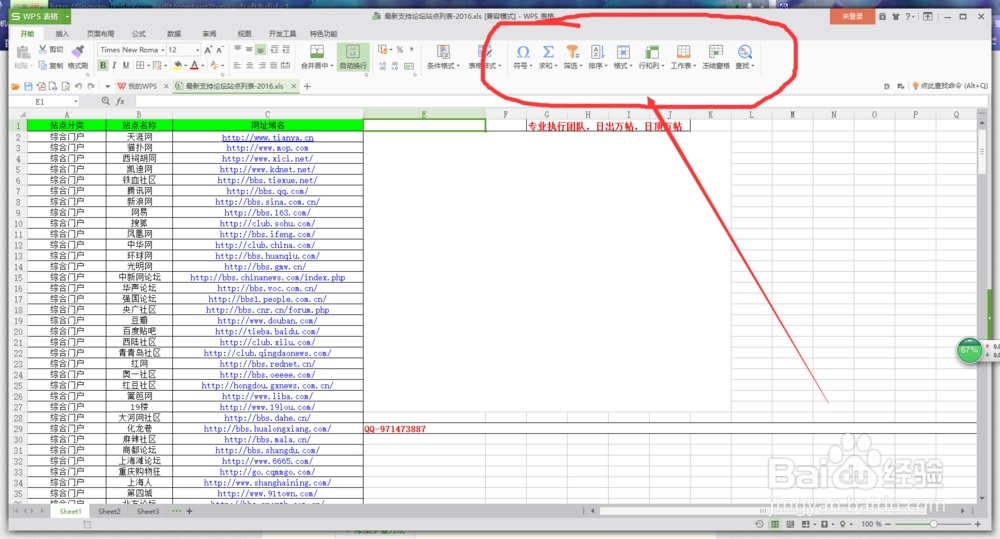Image resolution: width=1000 pixels, height=539 pixels.
Task: Switch to the 我的WPS document tab
Action: pos(142,86)
